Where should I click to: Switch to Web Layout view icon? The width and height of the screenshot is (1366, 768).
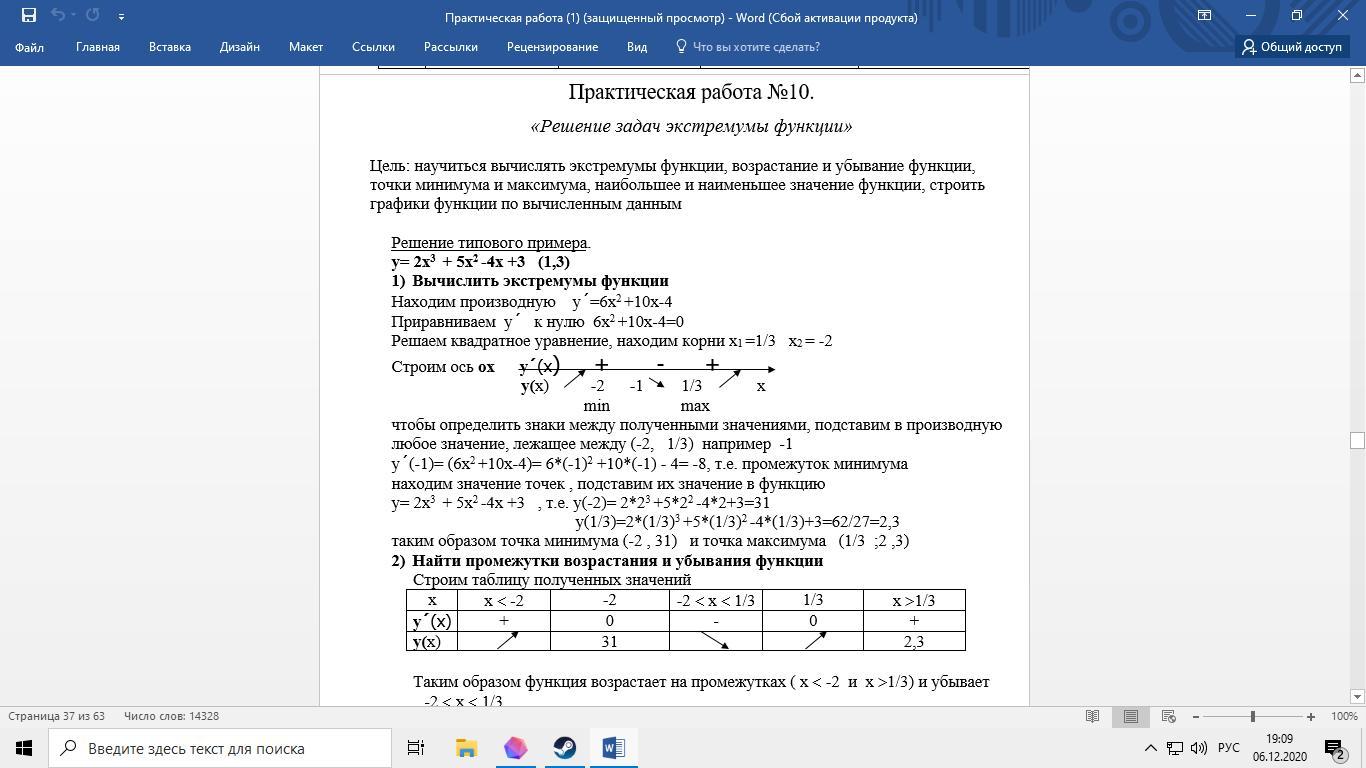(1167, 716)
